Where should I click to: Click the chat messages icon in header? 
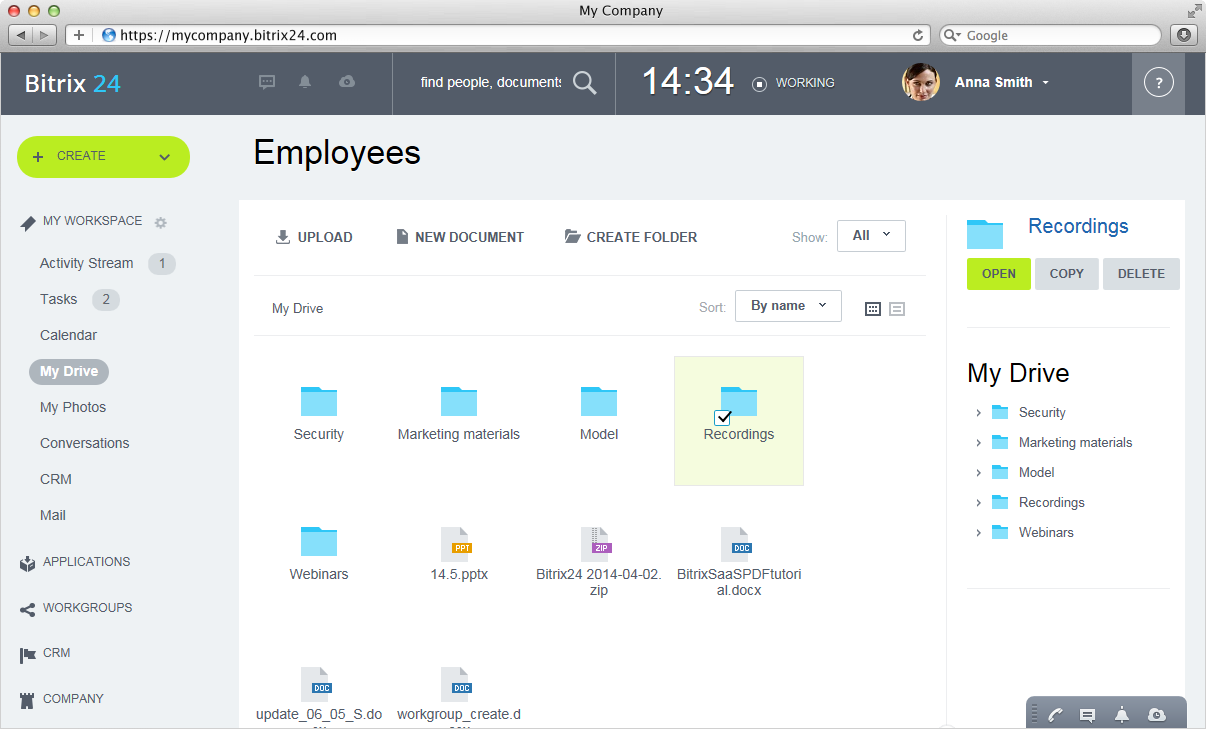click(267, 82)
